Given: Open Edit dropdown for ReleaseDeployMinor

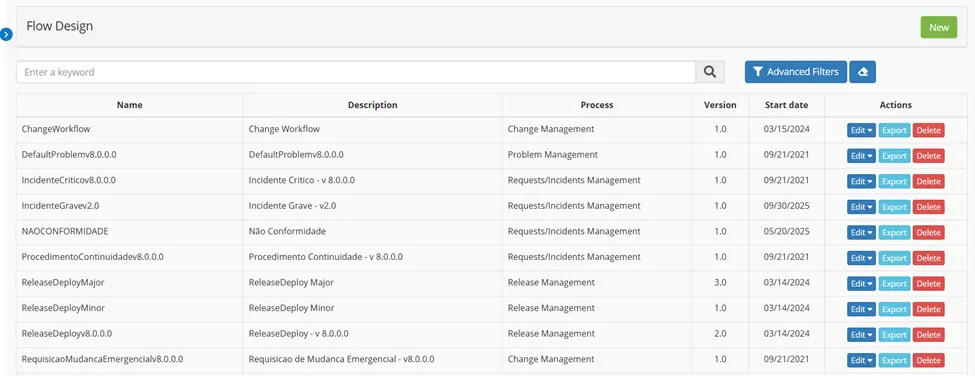Looking at the screenshot, I should pos(861,309).
